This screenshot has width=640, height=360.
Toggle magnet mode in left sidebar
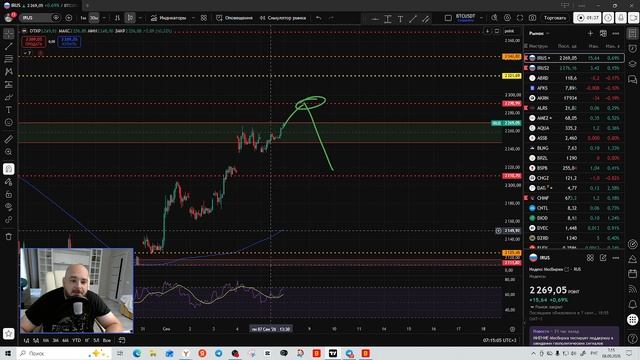pos(9,169)
